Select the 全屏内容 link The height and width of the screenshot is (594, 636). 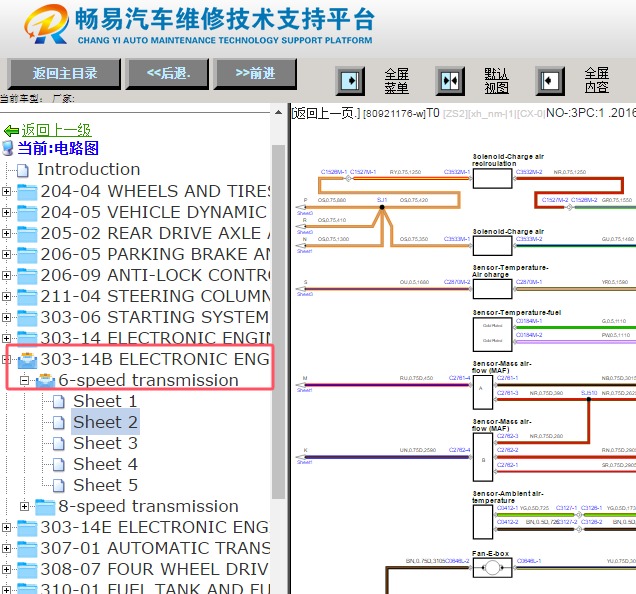click(x=597, y=81)
